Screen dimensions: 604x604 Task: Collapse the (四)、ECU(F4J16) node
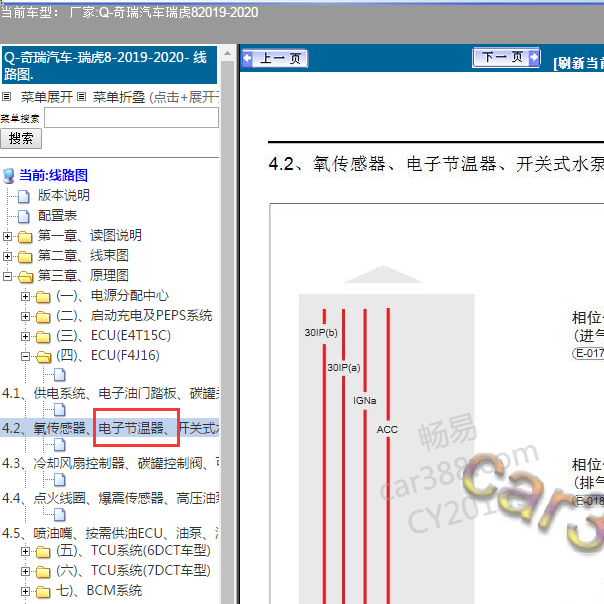point(25,356)
